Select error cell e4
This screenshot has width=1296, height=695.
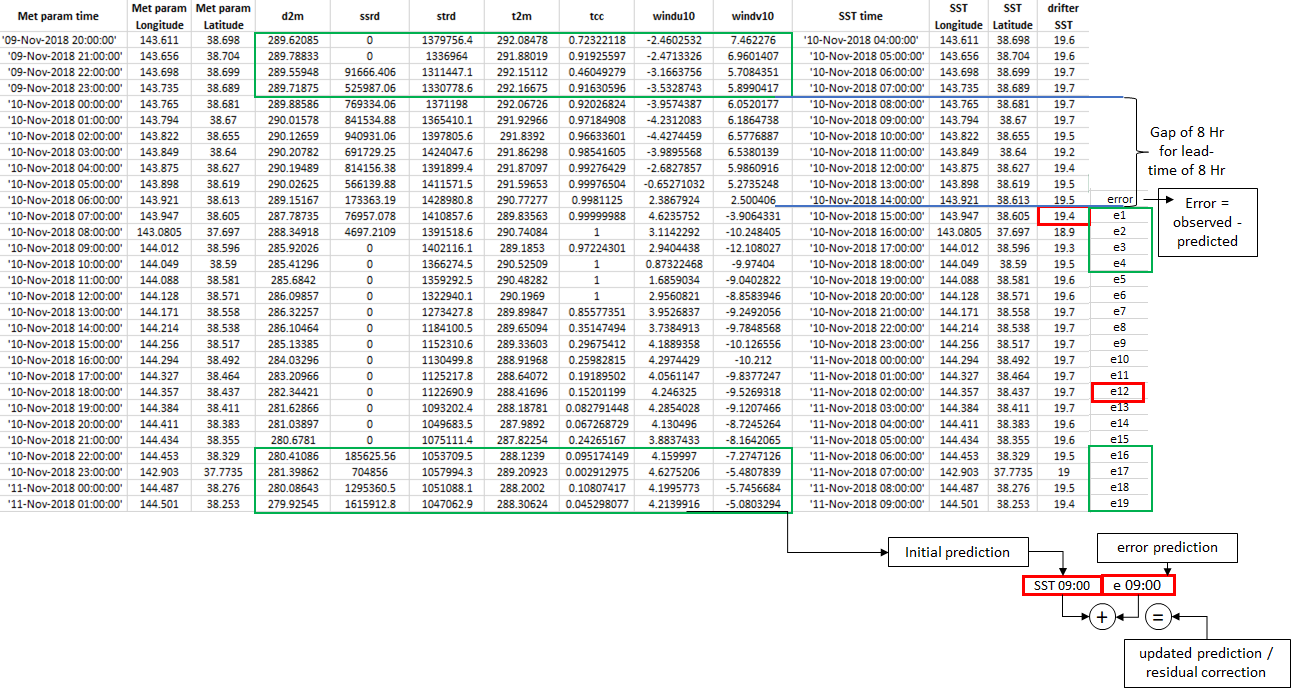click(1119, 264)
